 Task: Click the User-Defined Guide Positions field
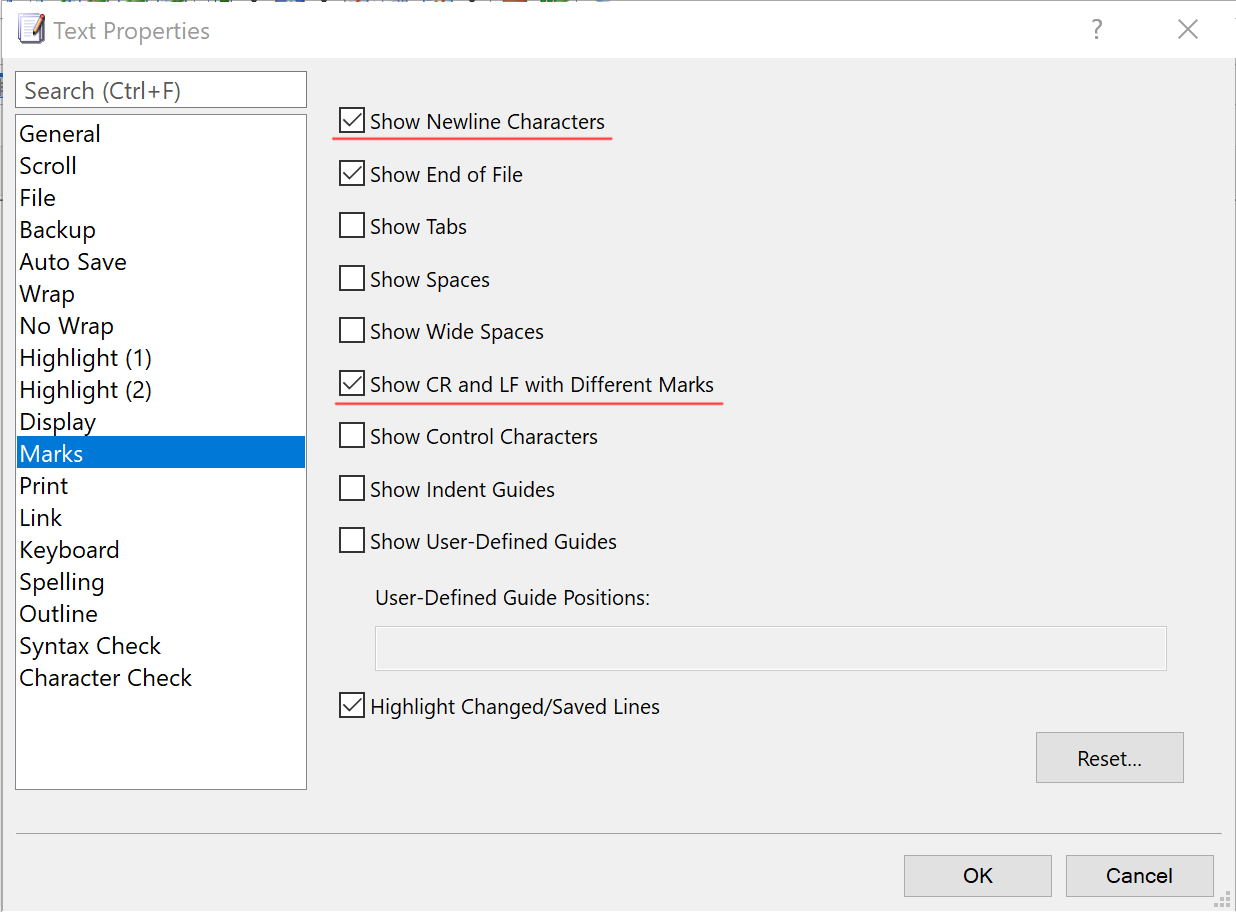(771, 648)
